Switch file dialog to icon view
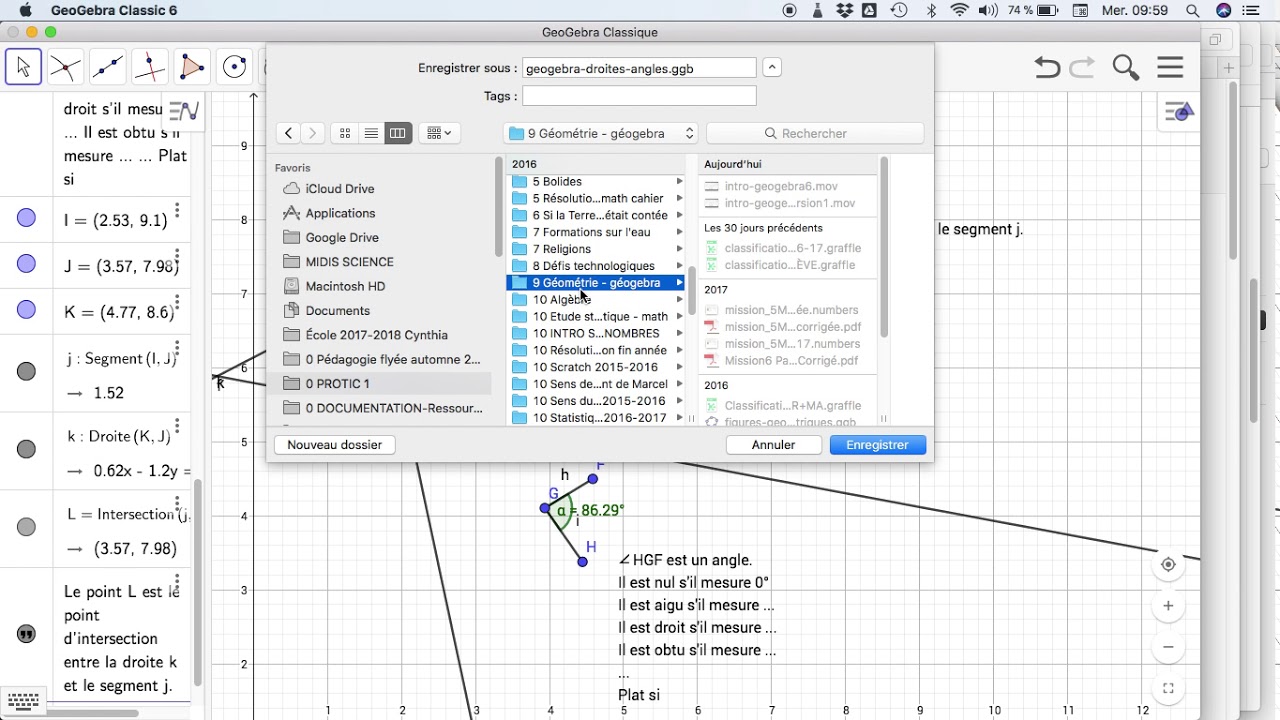Image resolution: width=1280 pixels, height=720 pixels. 345,133
